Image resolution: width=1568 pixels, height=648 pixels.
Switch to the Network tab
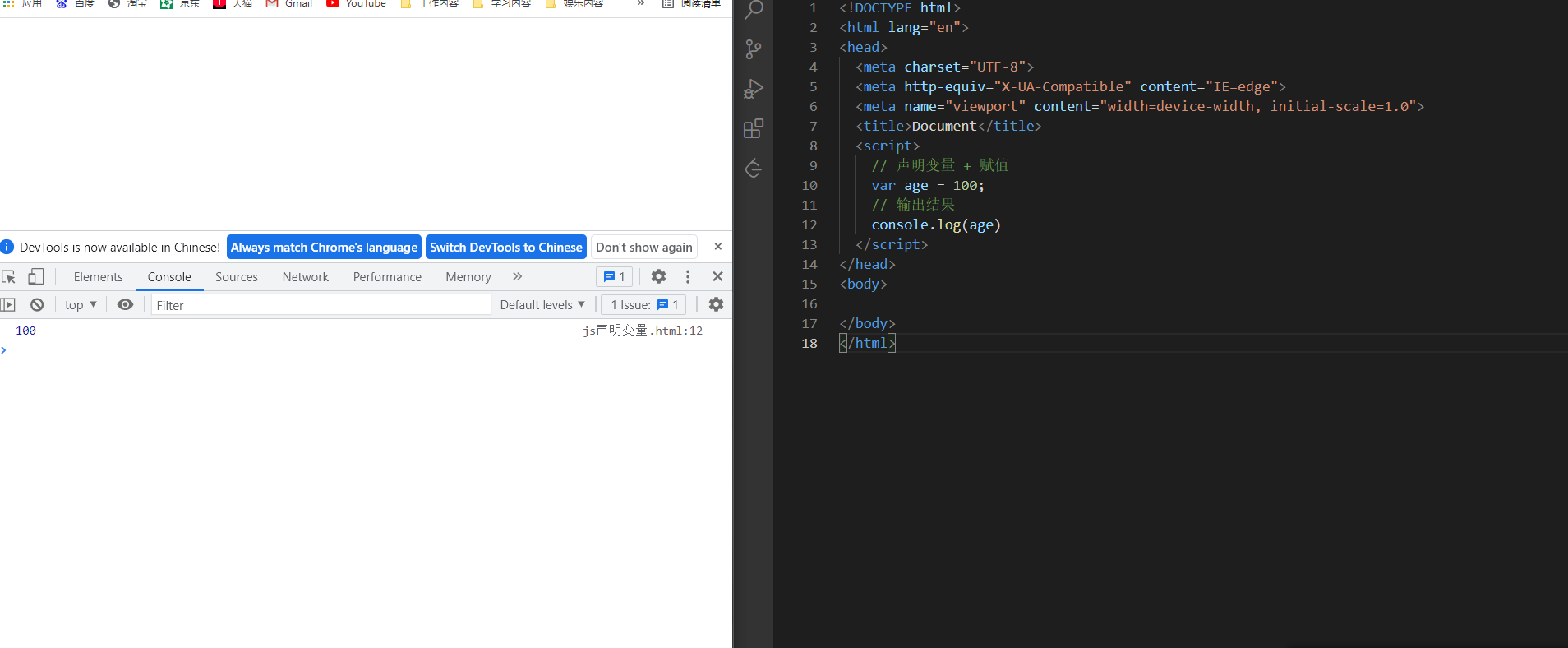click(x=306, y=277)
